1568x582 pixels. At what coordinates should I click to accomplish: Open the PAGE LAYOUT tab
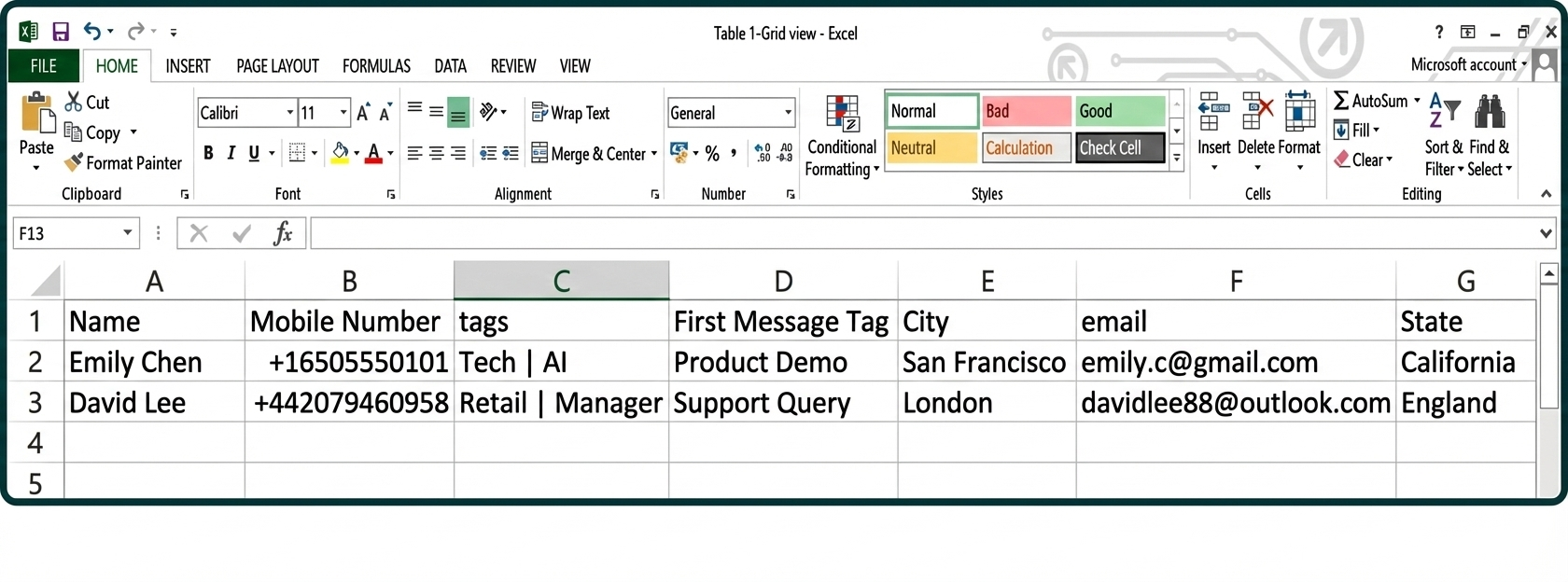(x=277, y=66)
